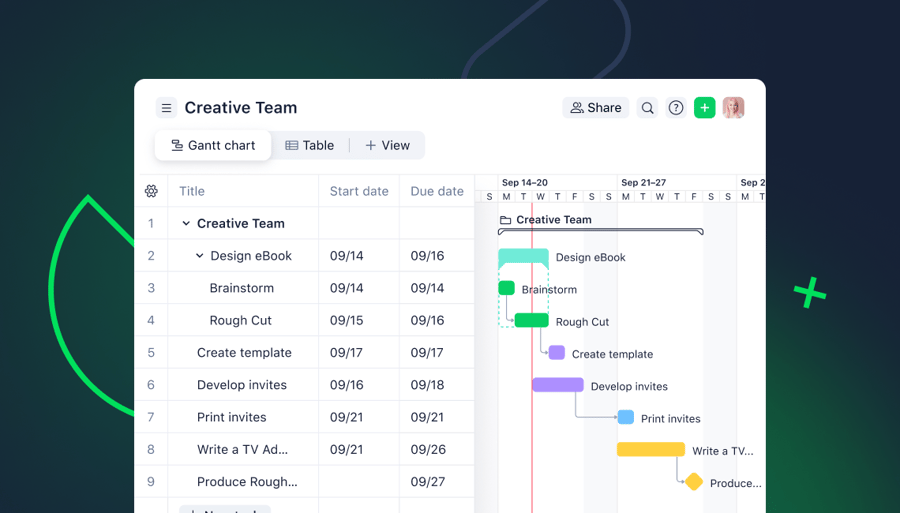Open column settings gear icon
The height and width of the screenshot is (513, 900).
click(x=151, y=191)
